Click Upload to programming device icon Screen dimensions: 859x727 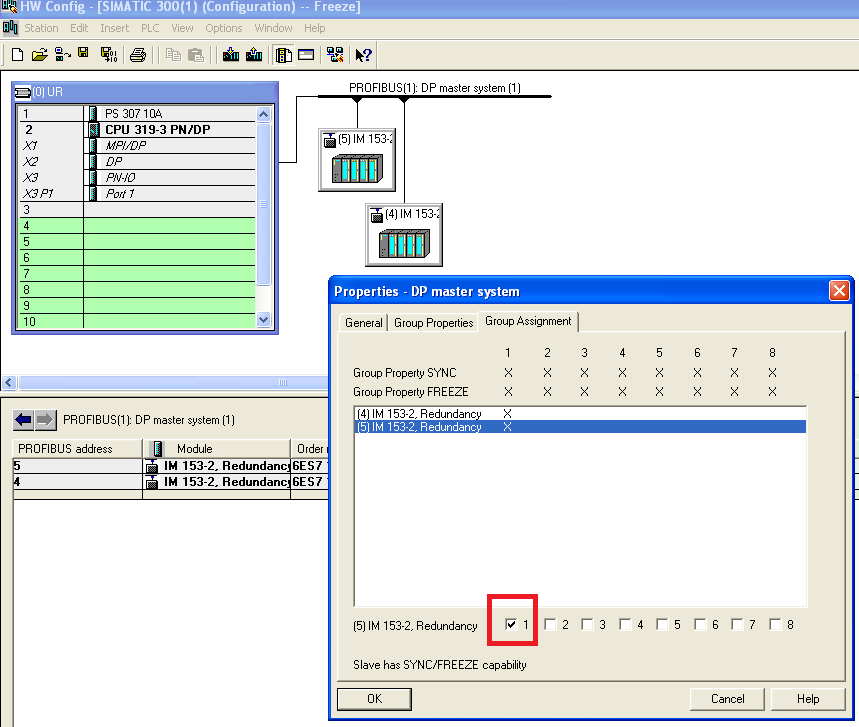coord(254,55)
